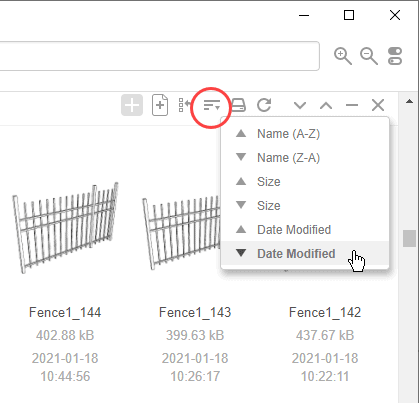Click the new file with plus icon

[x=160, y=105]
